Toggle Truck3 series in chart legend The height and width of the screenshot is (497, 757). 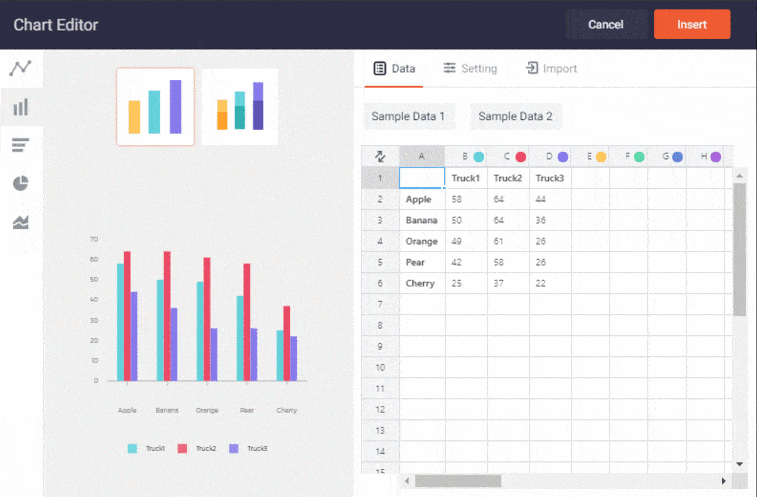click(248, 448)
